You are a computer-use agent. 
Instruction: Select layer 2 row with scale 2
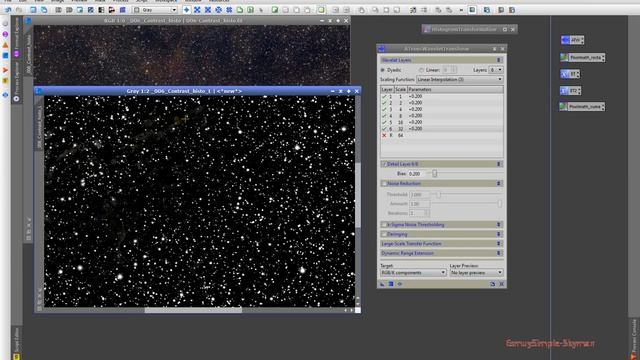coord(442,103)
